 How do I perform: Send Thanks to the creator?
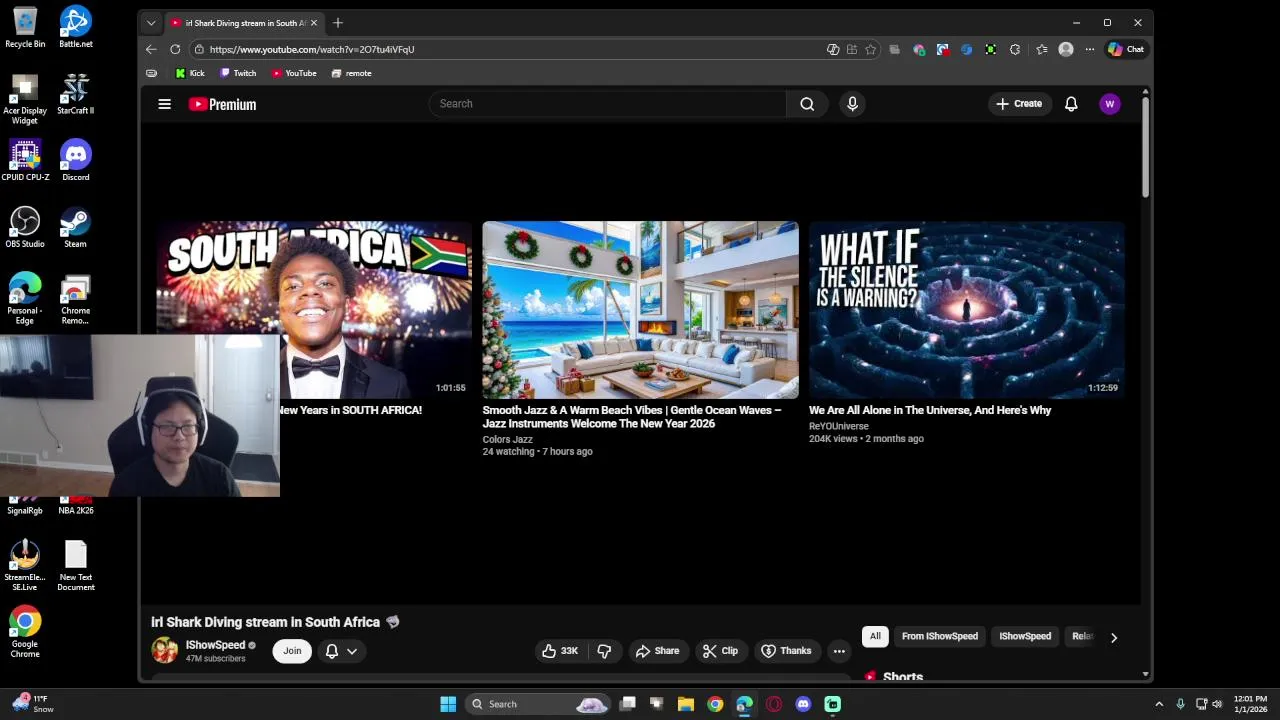point(786,651)
